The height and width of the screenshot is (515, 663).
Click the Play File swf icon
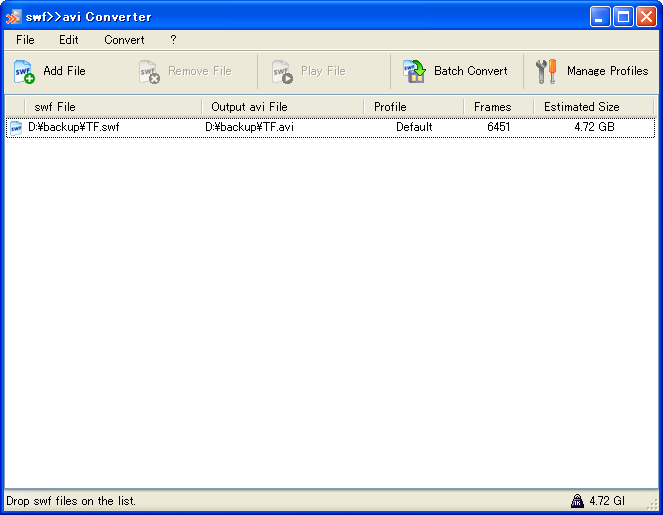coord(282,71)
